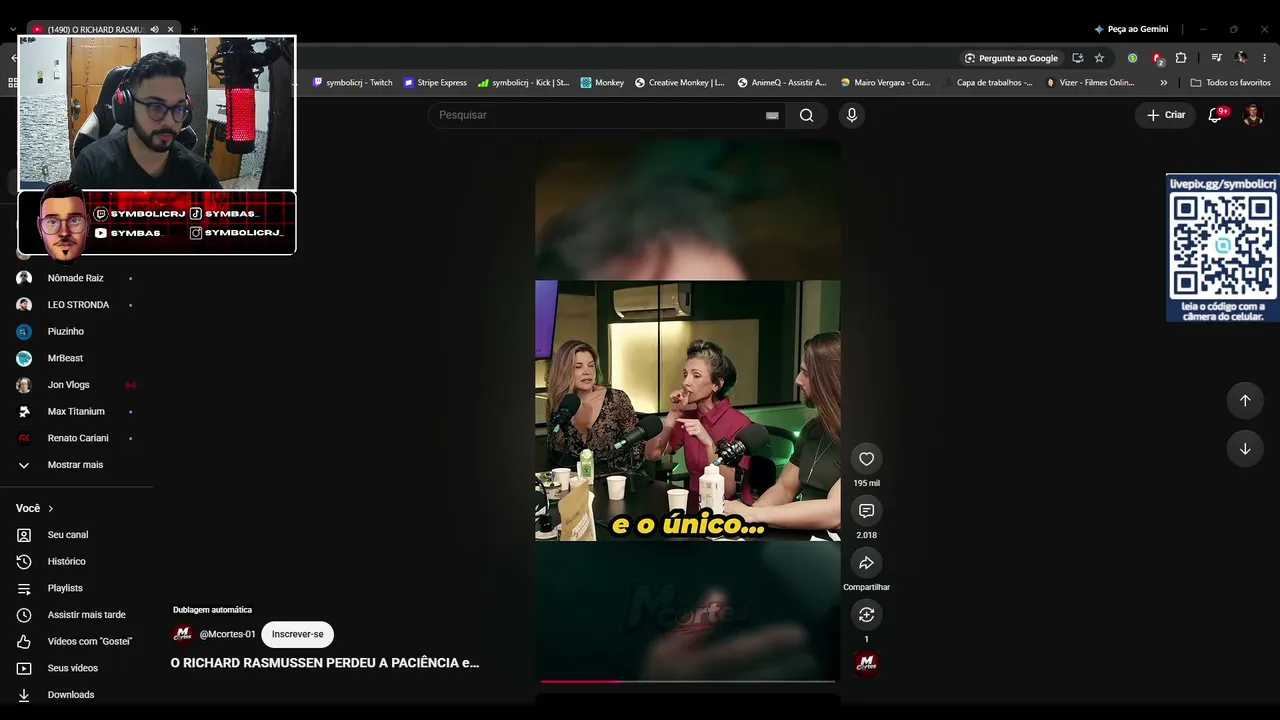Open the notifications bell
This screenshot has width=1280, height=720.
point(1215,115)
